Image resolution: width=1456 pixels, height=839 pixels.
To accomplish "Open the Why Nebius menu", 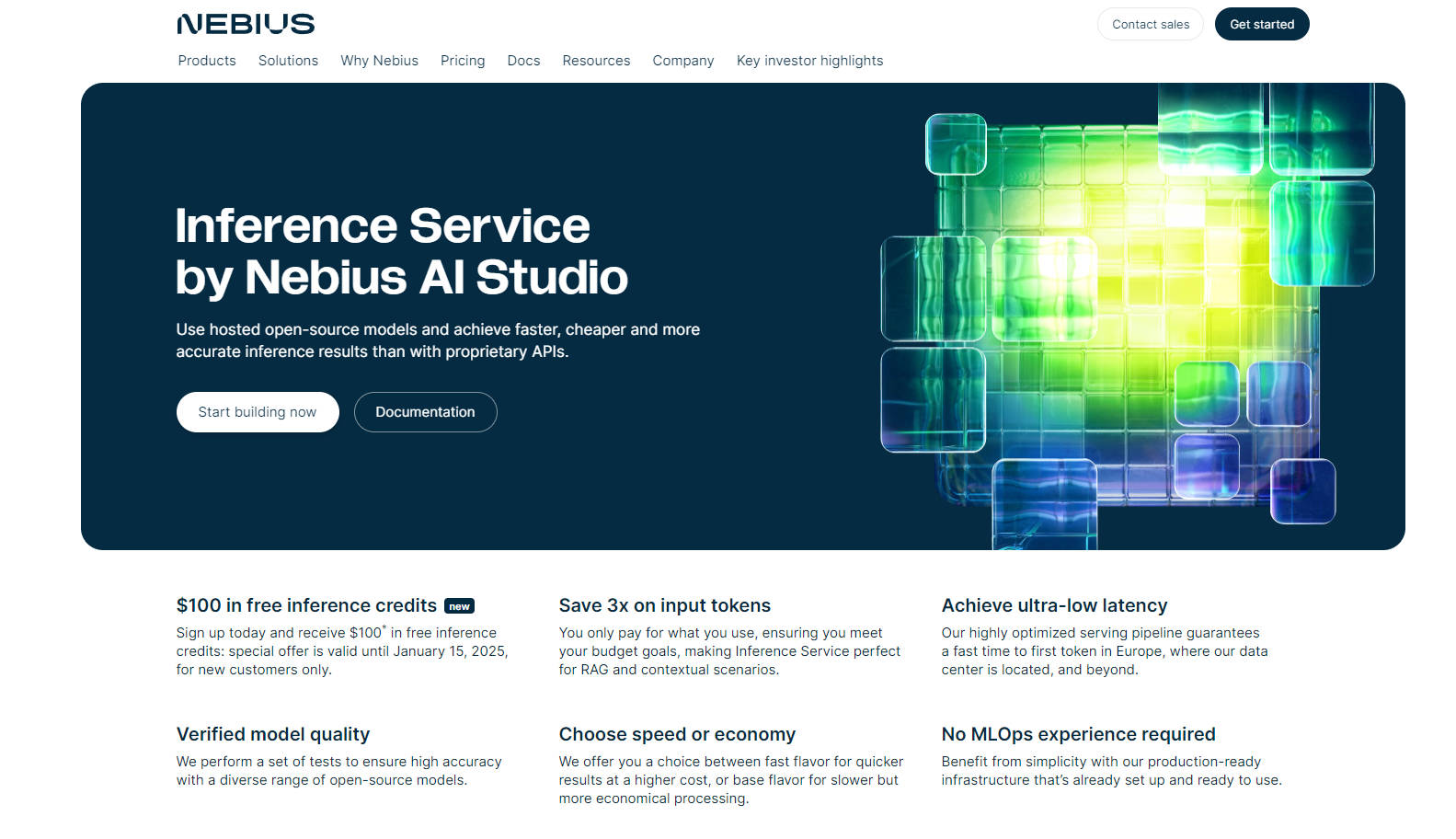I will [x=379, y=61].
